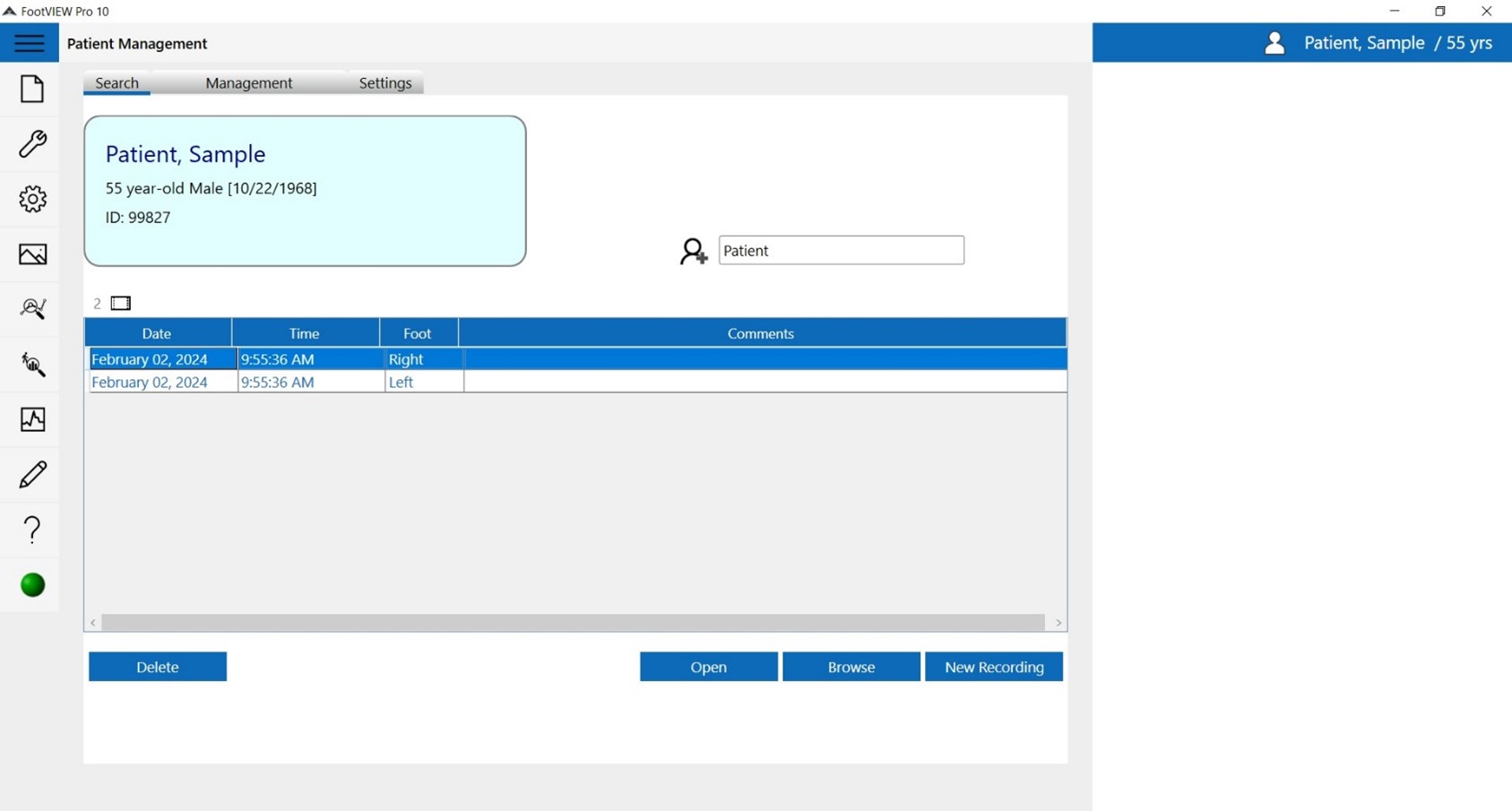Select the pencil edit sidebar icon
The width and height of the screenshot is (1512, 811).
point(32,475)
